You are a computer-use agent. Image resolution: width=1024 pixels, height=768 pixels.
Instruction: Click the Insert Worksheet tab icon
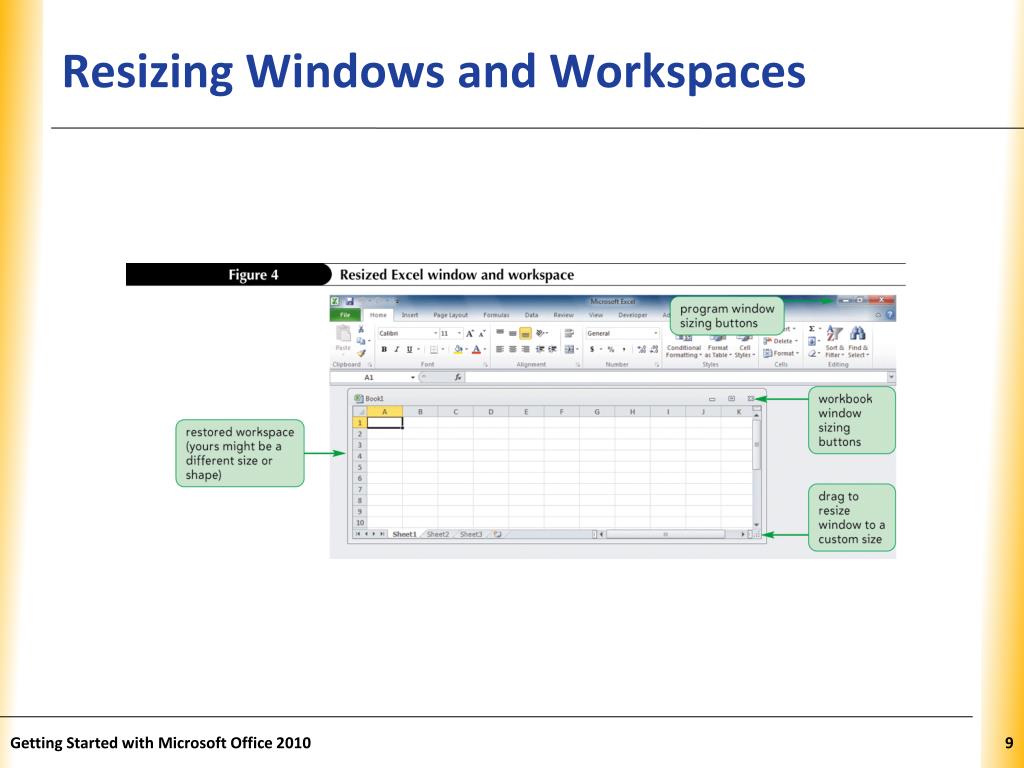(x=497, y=534)
